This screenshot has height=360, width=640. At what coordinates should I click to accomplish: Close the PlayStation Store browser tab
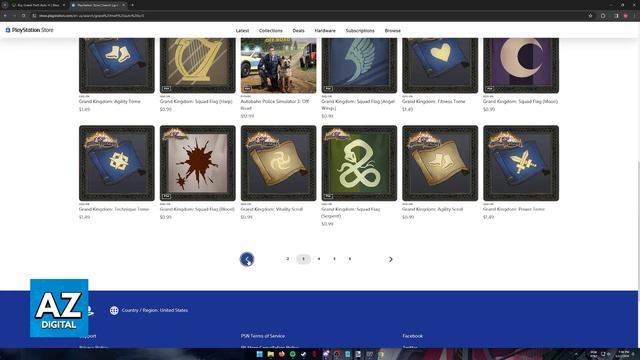[124, 5]
